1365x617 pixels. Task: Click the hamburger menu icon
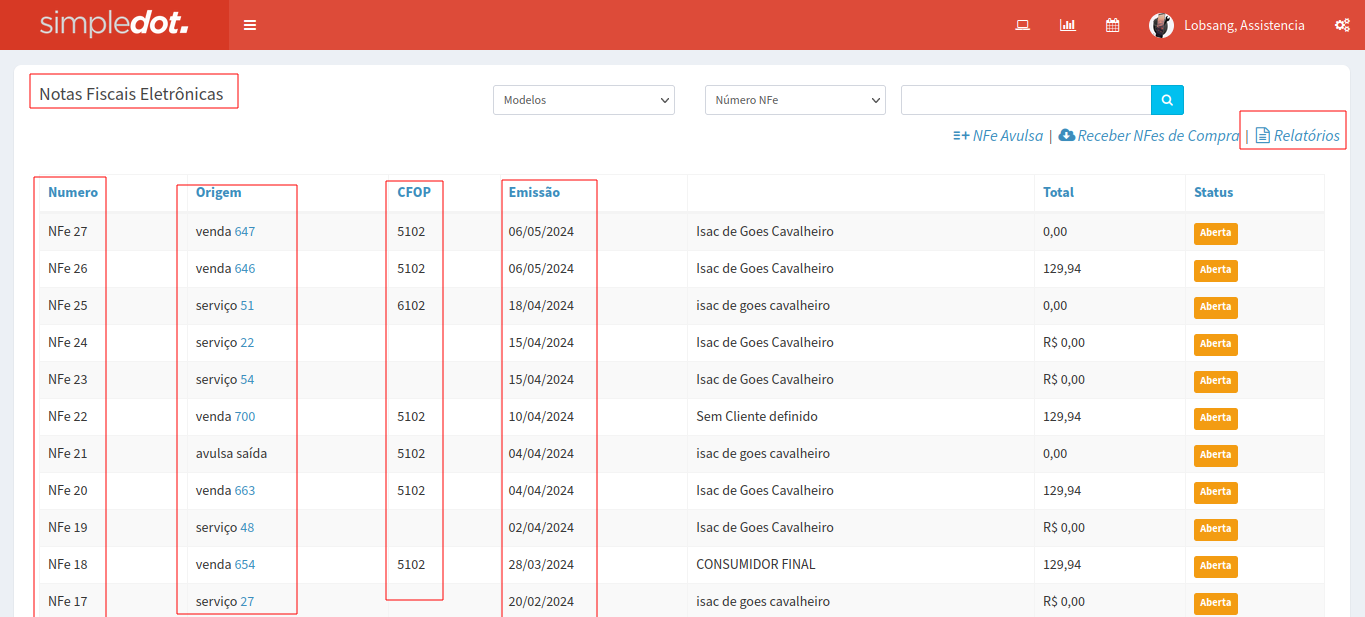[250, 25]
